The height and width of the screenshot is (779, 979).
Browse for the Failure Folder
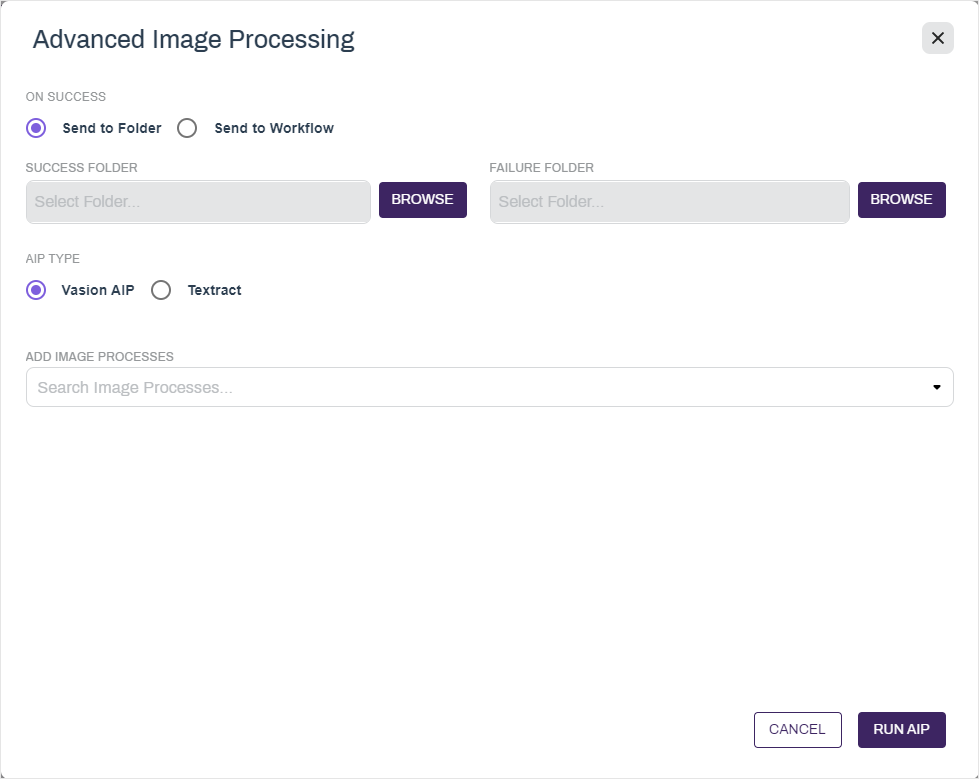pyautogui.click(x=902, y=200)
